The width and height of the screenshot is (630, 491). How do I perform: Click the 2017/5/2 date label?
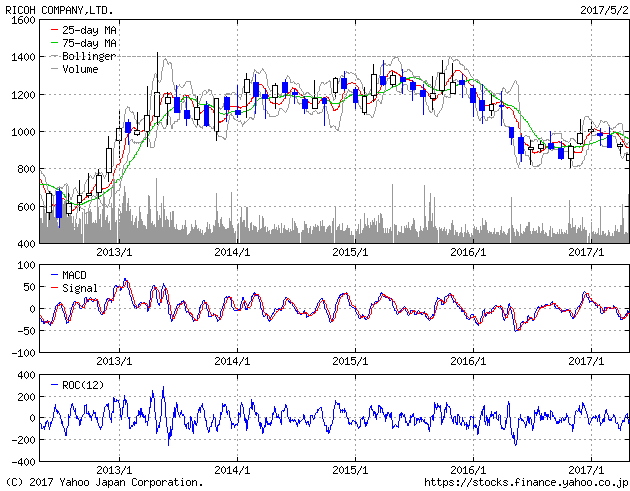[x=604, y=9]
